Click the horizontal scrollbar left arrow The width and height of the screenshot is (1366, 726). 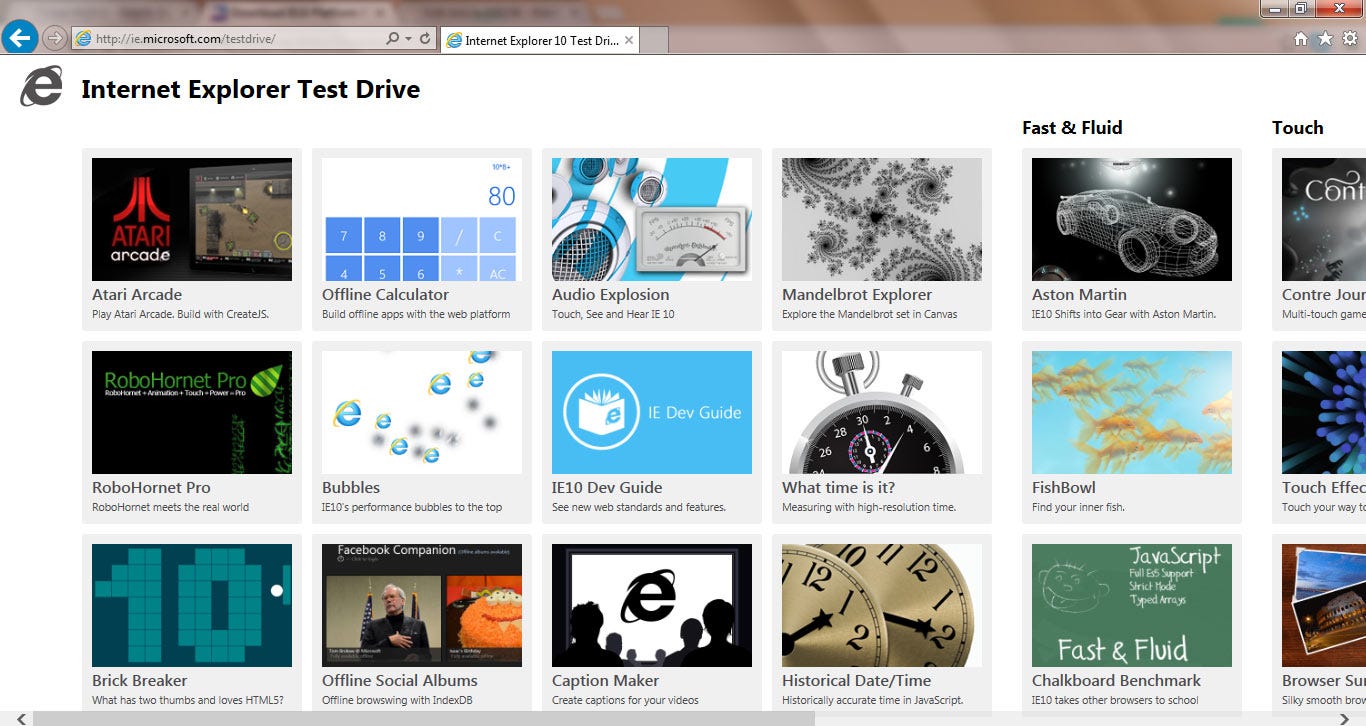[22, 718]
